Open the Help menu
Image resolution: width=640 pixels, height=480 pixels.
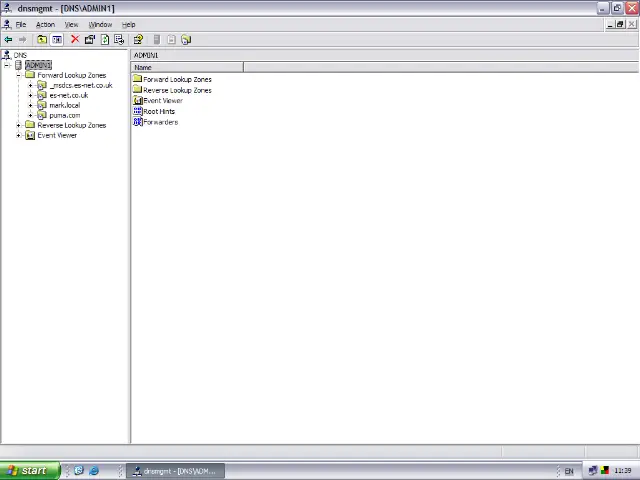[x=129, y=24]
